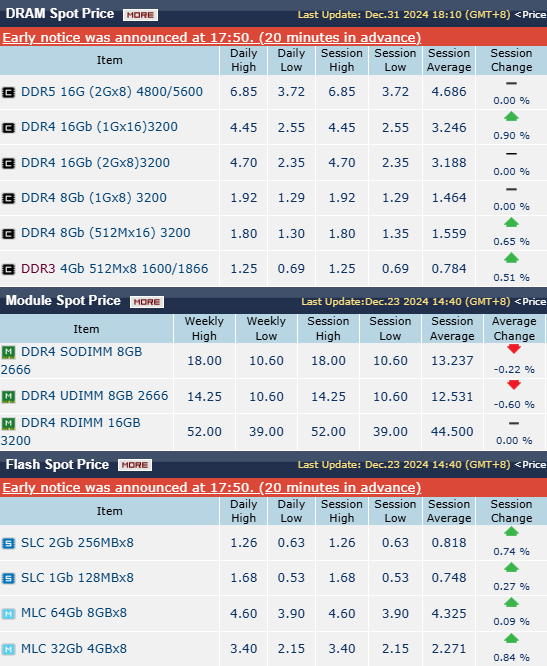Click DDR3 4Gb session average 0.784

pyautogui.click(x=449, y=269)
